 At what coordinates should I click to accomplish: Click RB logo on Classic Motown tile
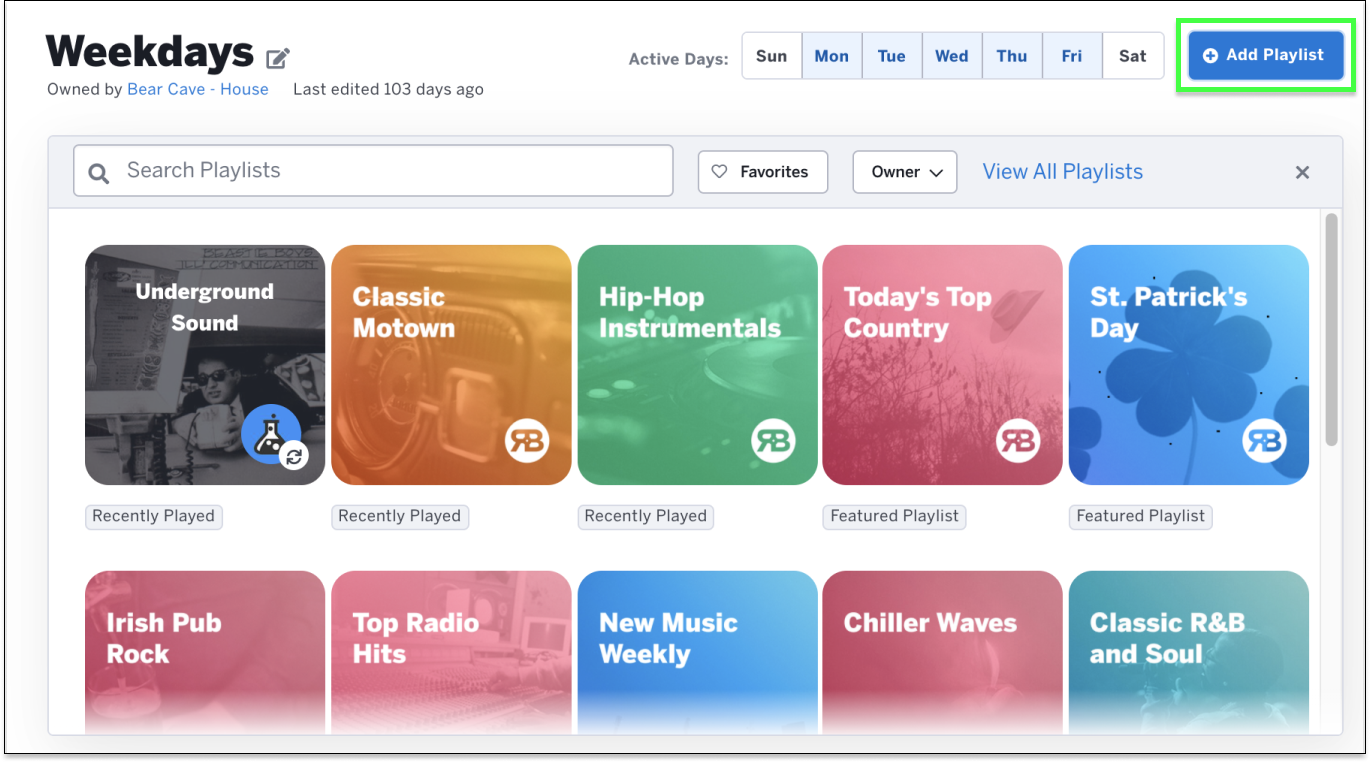[x=527, y=441]
